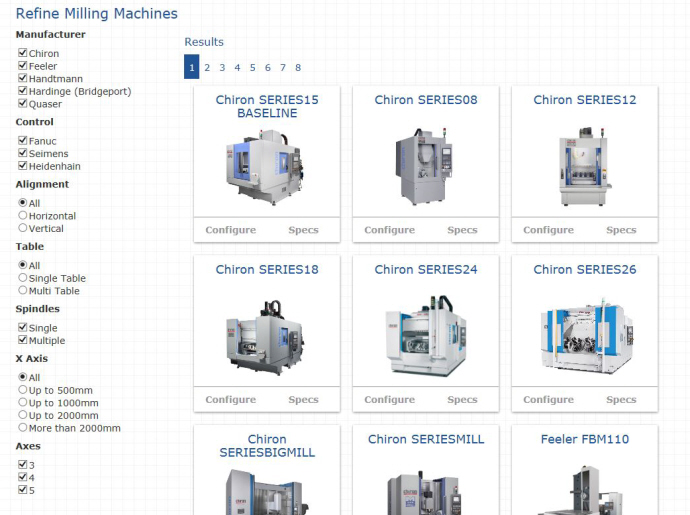View Specs for Chiron SERIES15 BASELINE
This screenshot has width=690, height=515.
pyautogui.click(x=304, y=230)
